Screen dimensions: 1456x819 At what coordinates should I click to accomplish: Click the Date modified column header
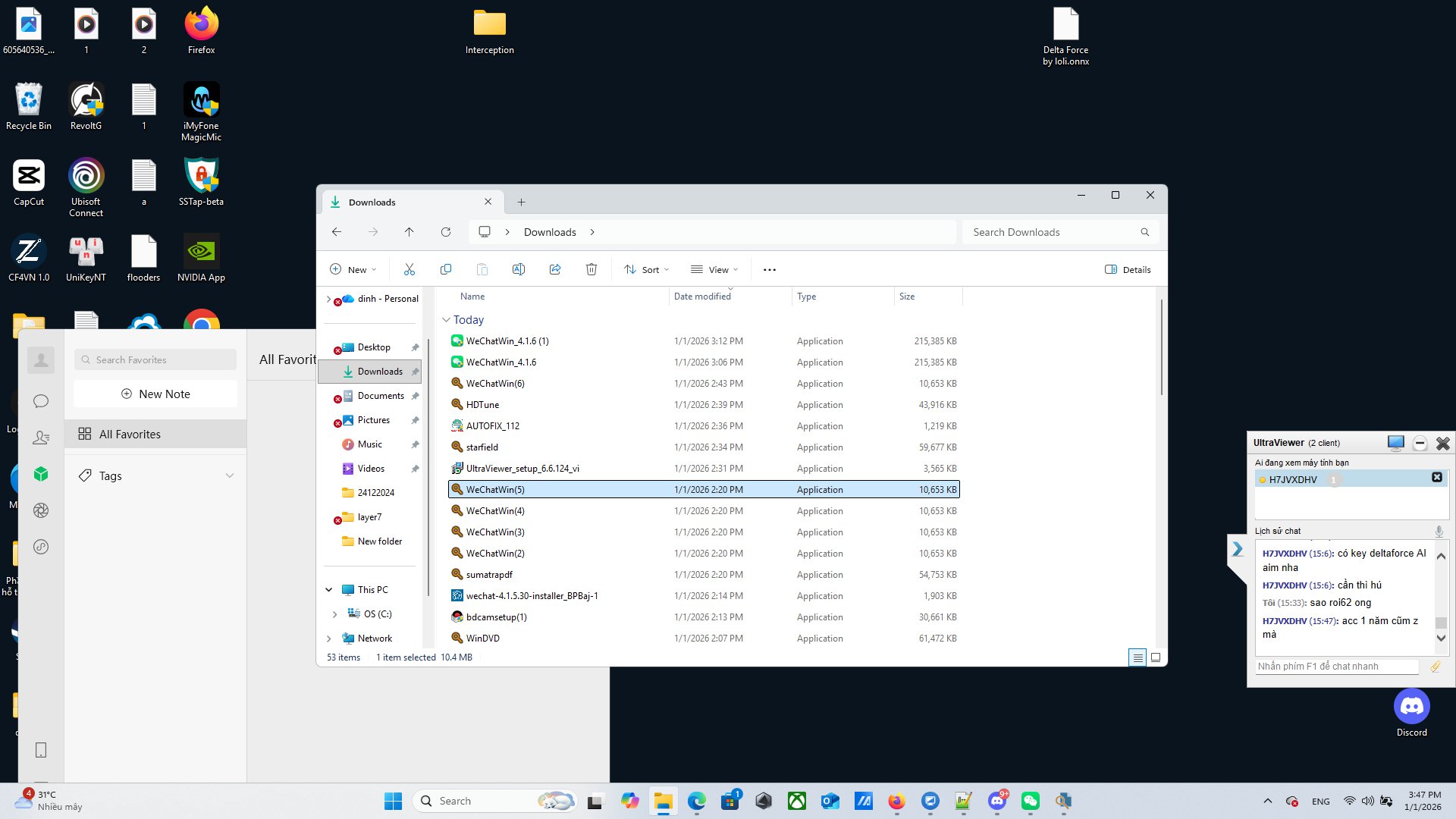click(702, 297)
